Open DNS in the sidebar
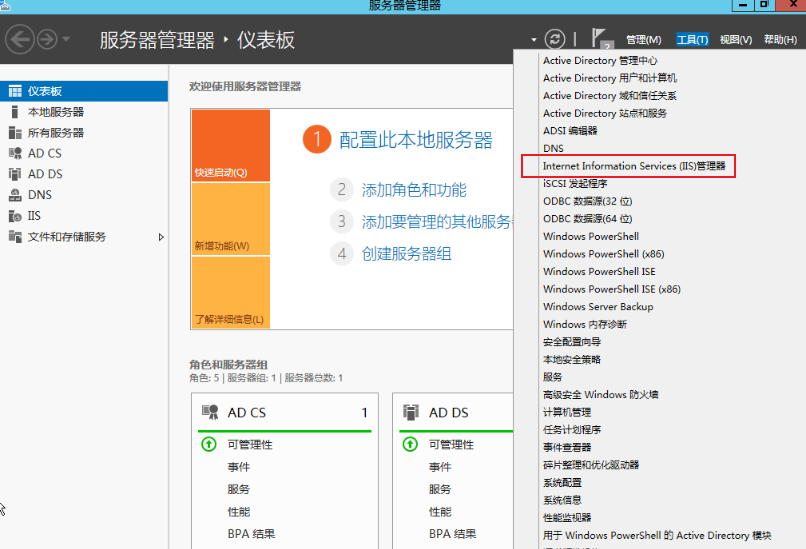 (84, 195)
